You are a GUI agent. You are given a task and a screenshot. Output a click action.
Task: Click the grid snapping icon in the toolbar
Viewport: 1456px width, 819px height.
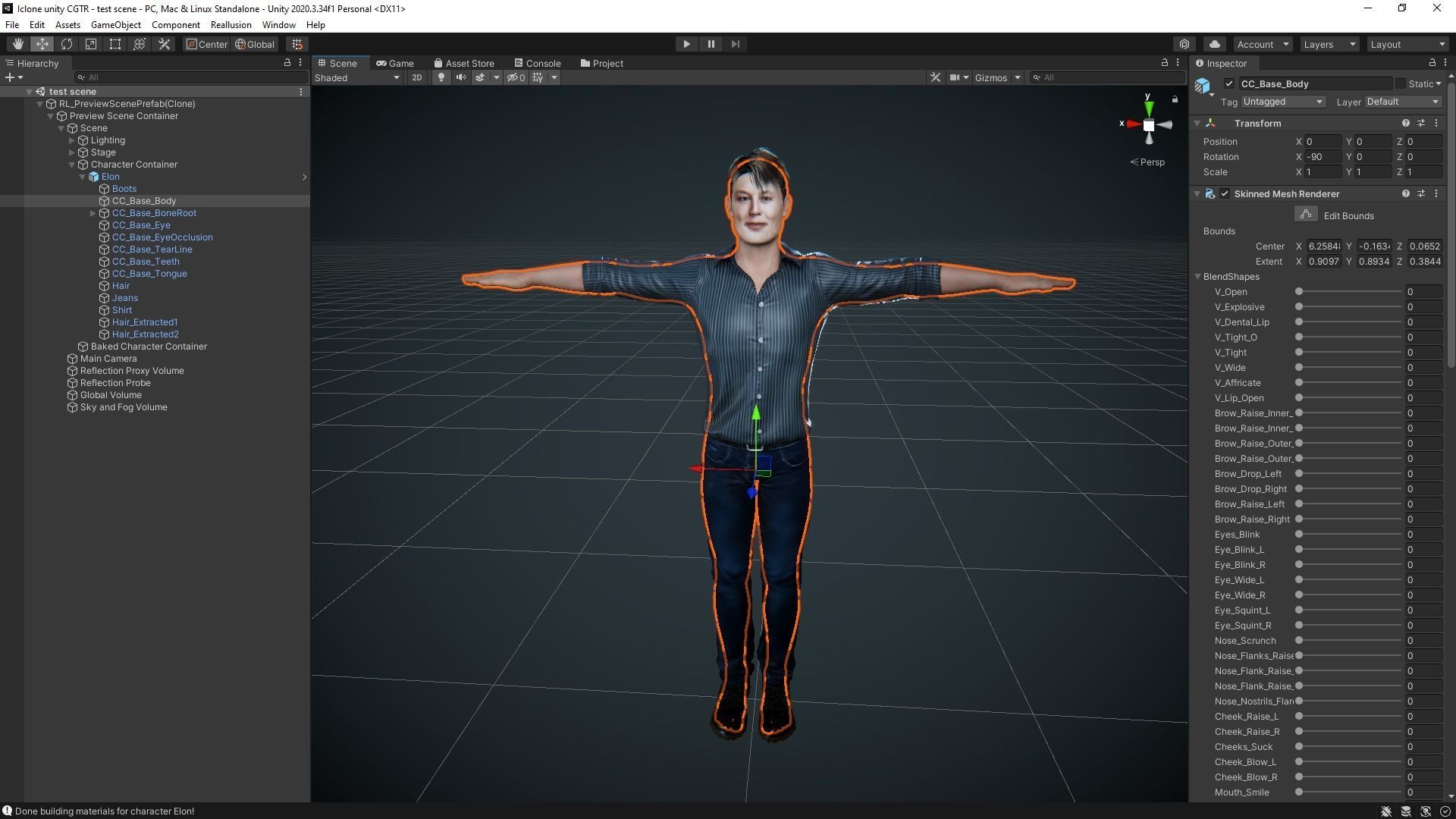pos(297,44)
